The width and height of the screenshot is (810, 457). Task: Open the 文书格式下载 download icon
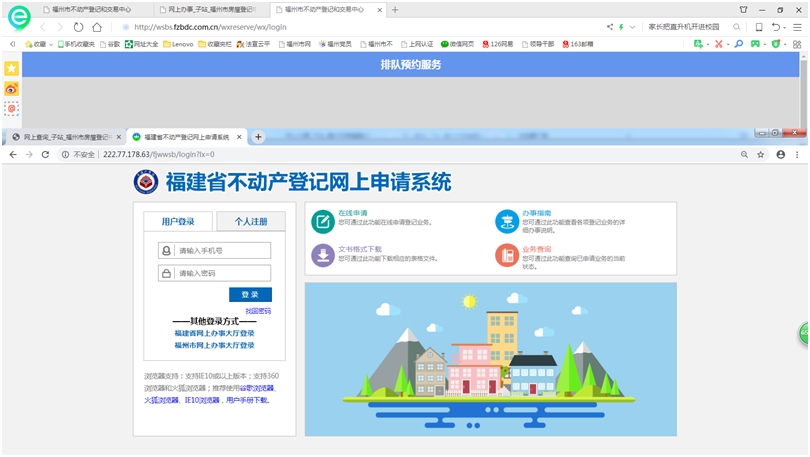point(322,255)
